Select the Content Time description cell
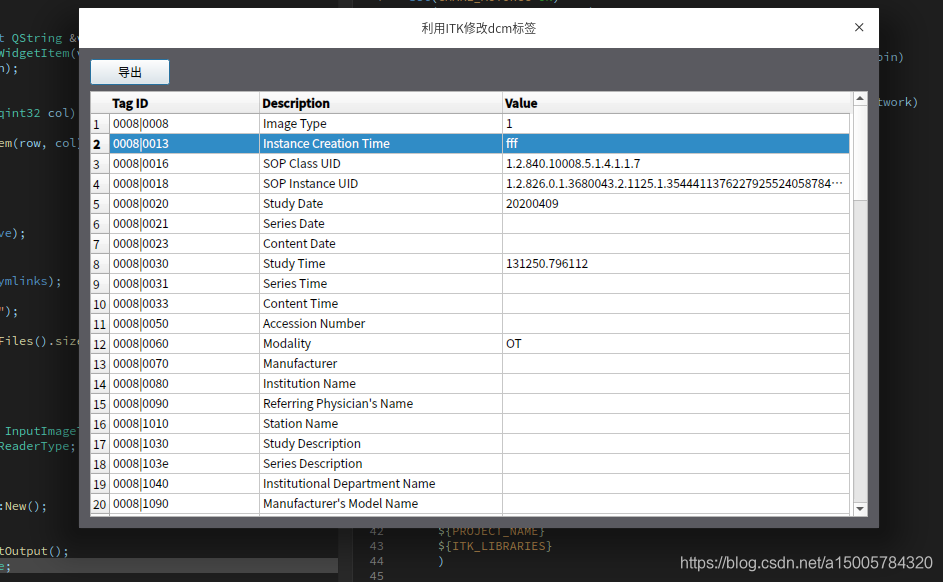The width and height of the screenshot is (943, 582). pyautogui.click(x=381, y=304)
